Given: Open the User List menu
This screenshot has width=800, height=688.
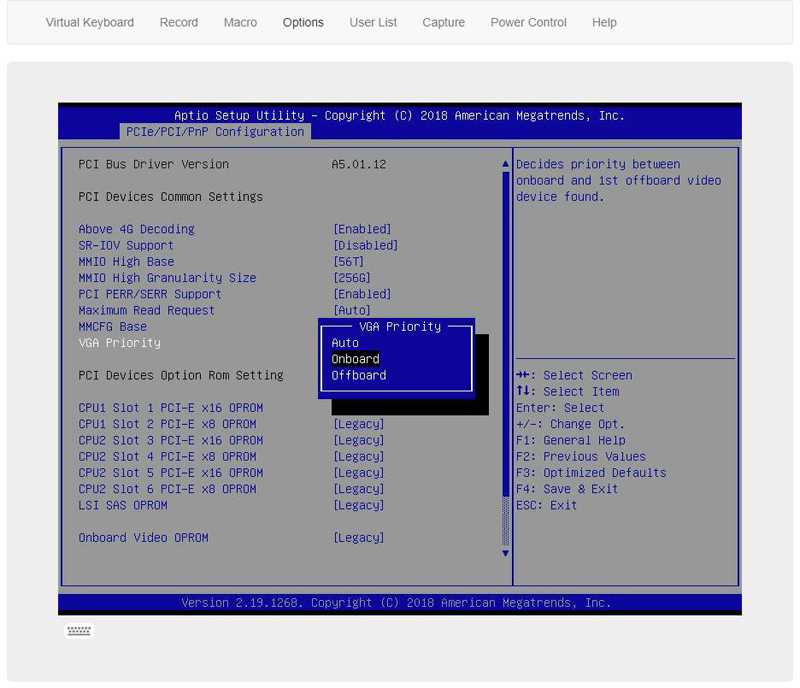Looking at the screenshot, I should pos(373,22).
